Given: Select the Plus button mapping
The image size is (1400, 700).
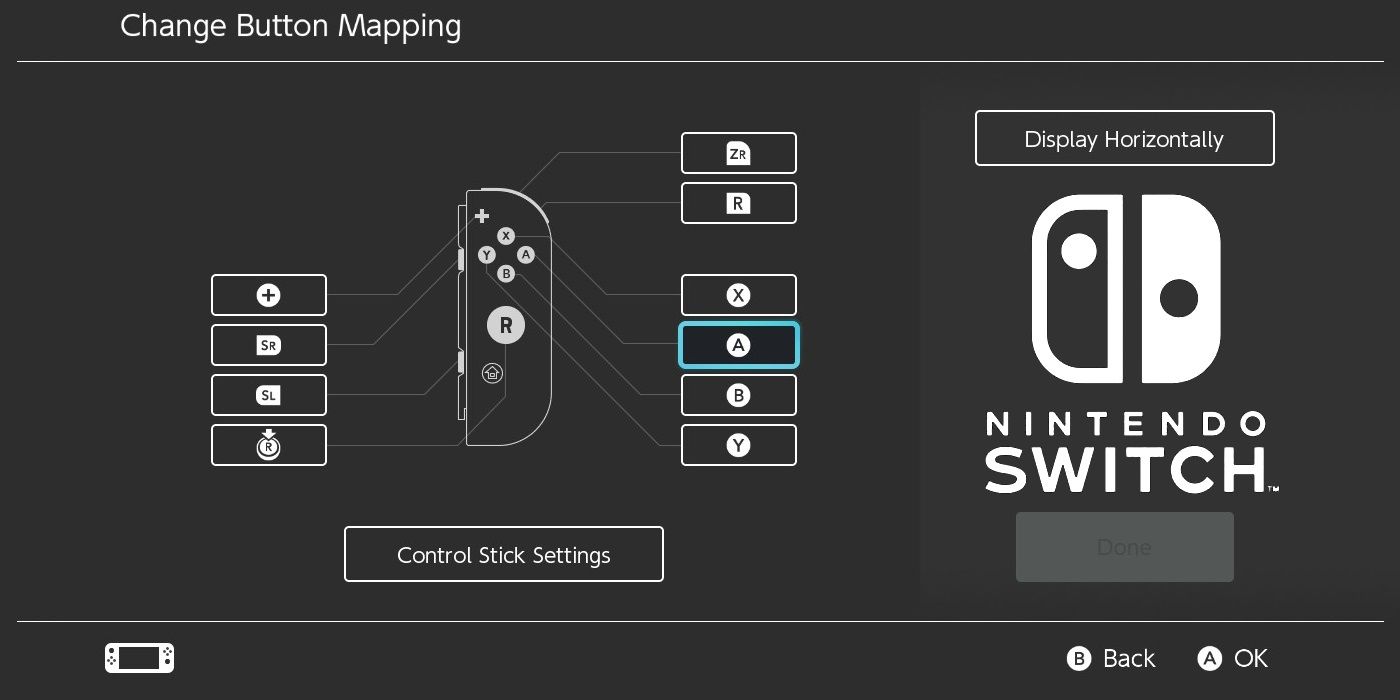Looking at the screenshot, I should (x=268, y=295).
